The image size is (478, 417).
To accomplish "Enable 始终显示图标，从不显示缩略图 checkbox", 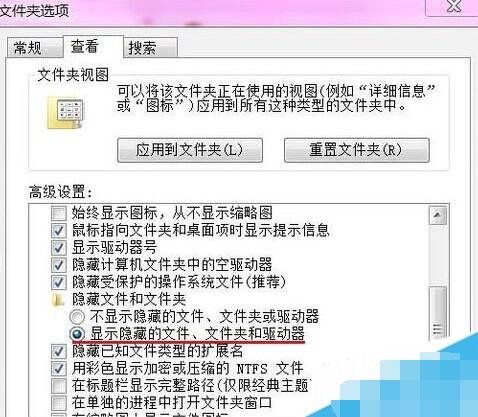I will [x=58, y=213].
